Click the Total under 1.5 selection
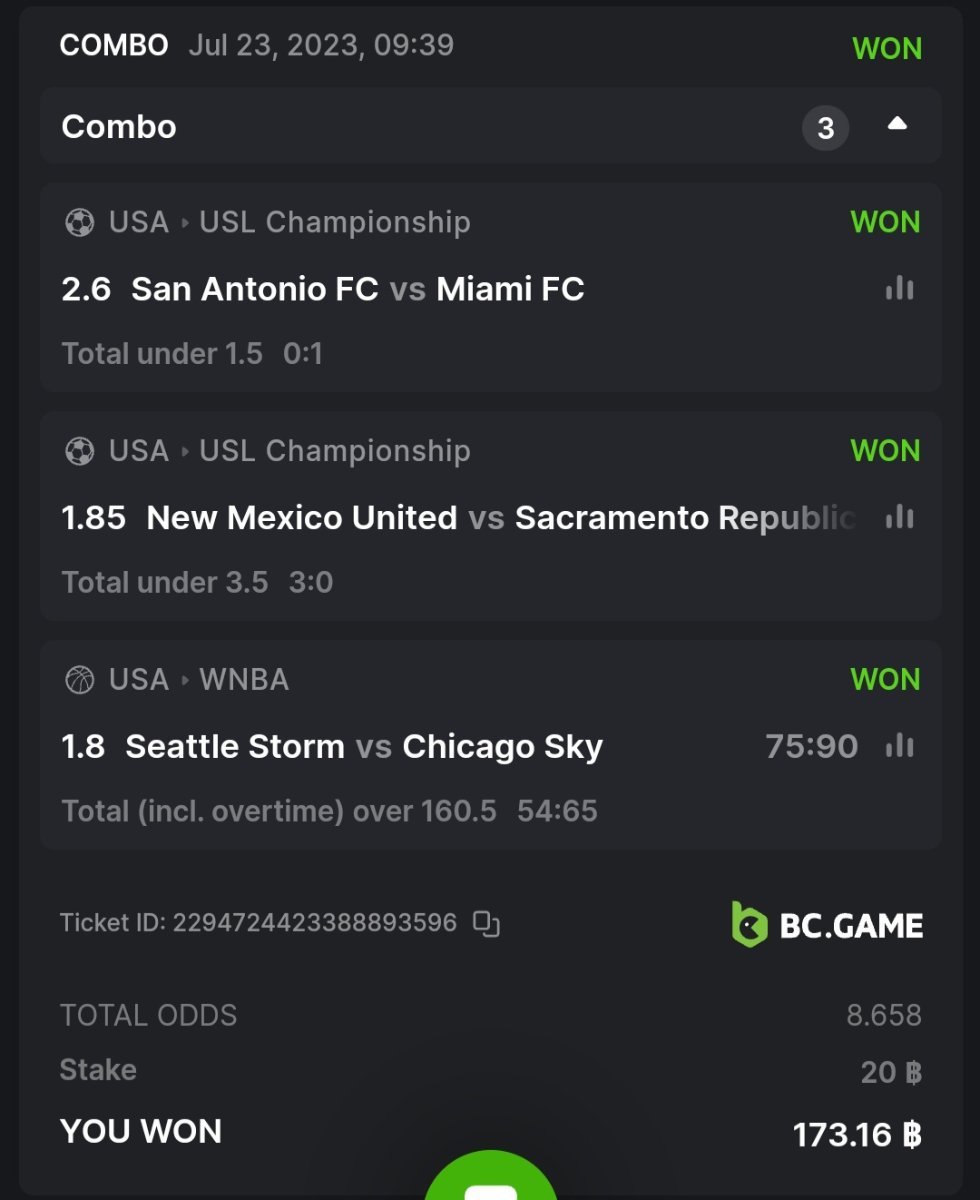Image resolution: width=980 pixels, height=1200 pixels. (162, 354)
